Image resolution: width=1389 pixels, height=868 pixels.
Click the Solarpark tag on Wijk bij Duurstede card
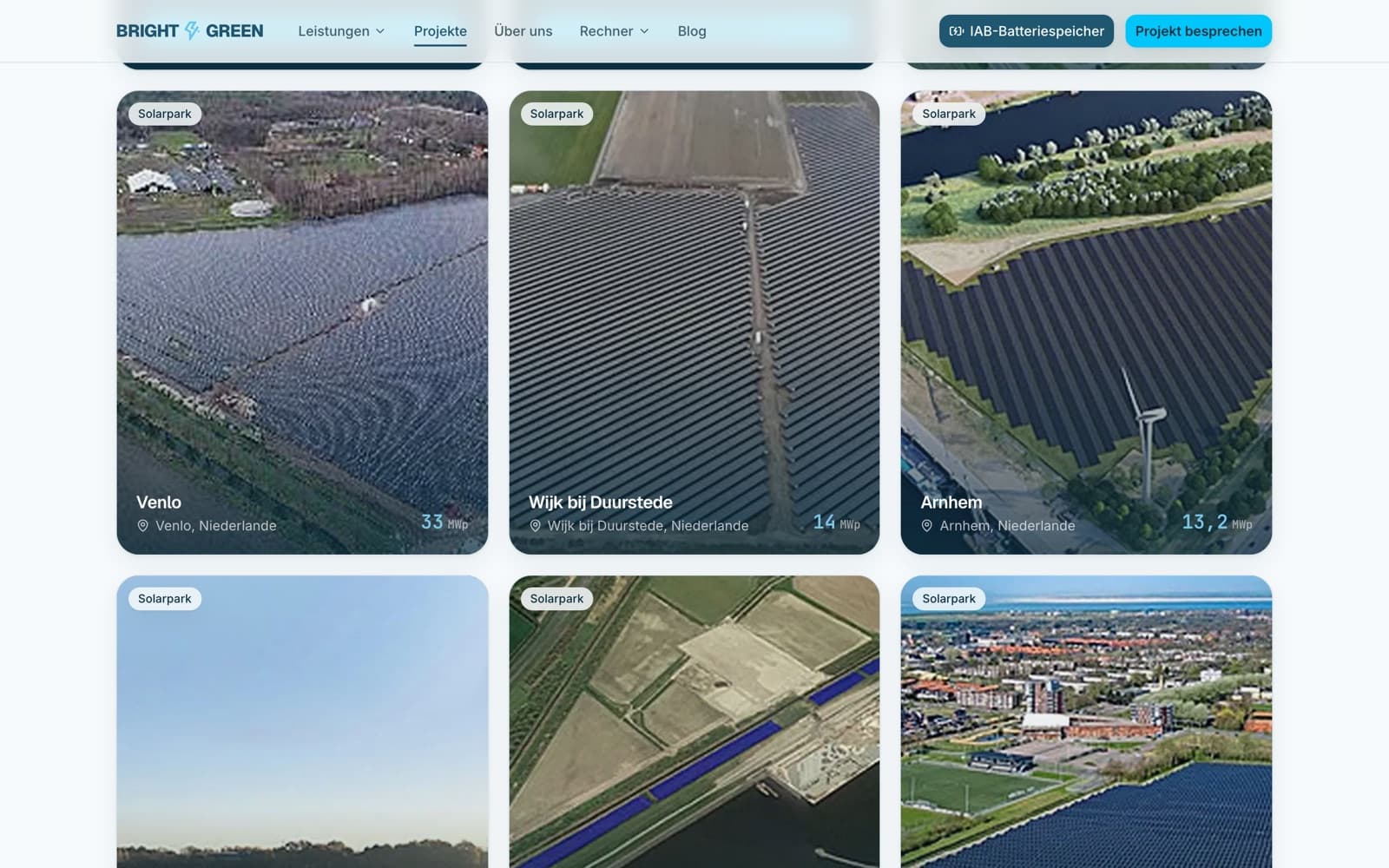(556, 114)
